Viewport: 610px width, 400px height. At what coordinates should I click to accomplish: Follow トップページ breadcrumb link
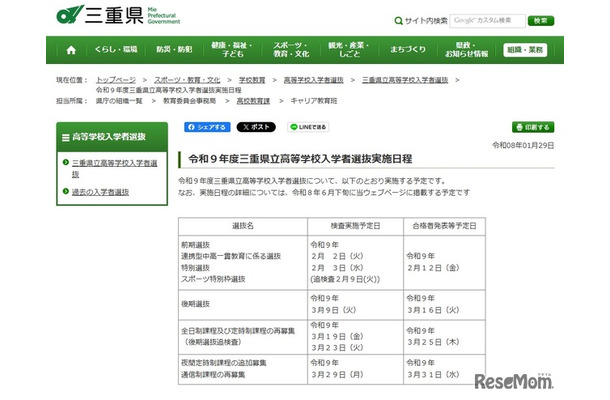[x=116, y=80]
